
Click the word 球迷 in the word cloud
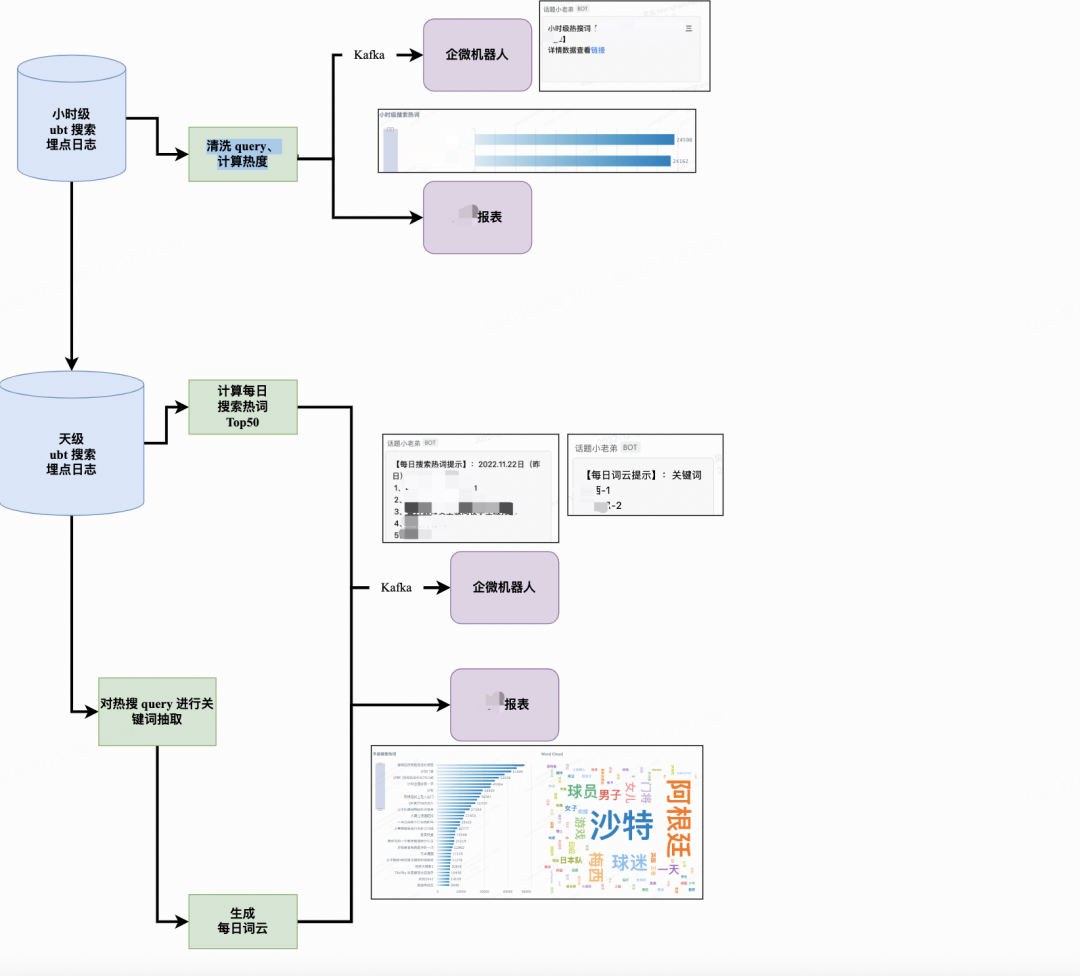pyautogui.click(x=630, y=863)
